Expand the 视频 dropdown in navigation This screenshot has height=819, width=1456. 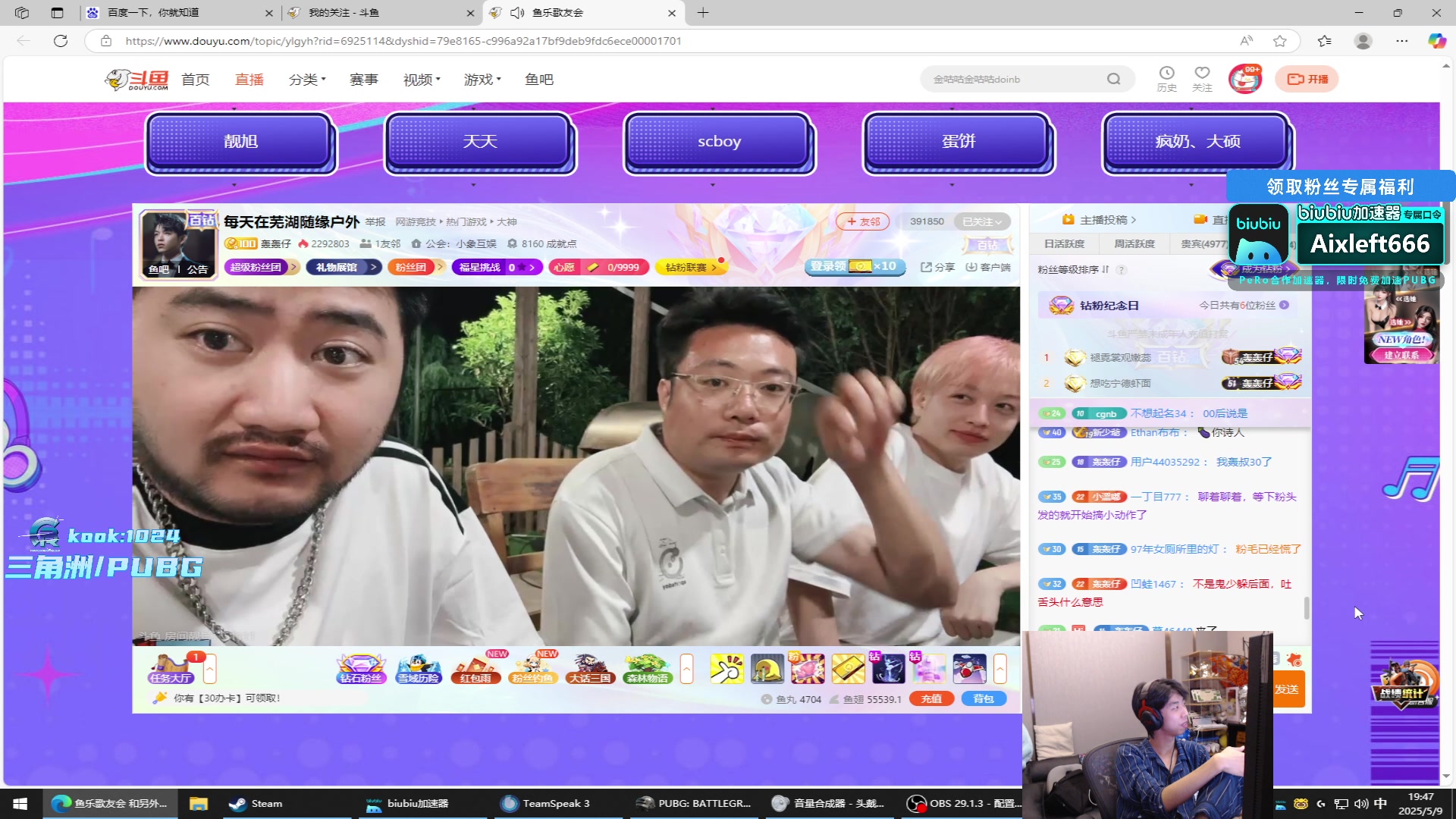422,79
